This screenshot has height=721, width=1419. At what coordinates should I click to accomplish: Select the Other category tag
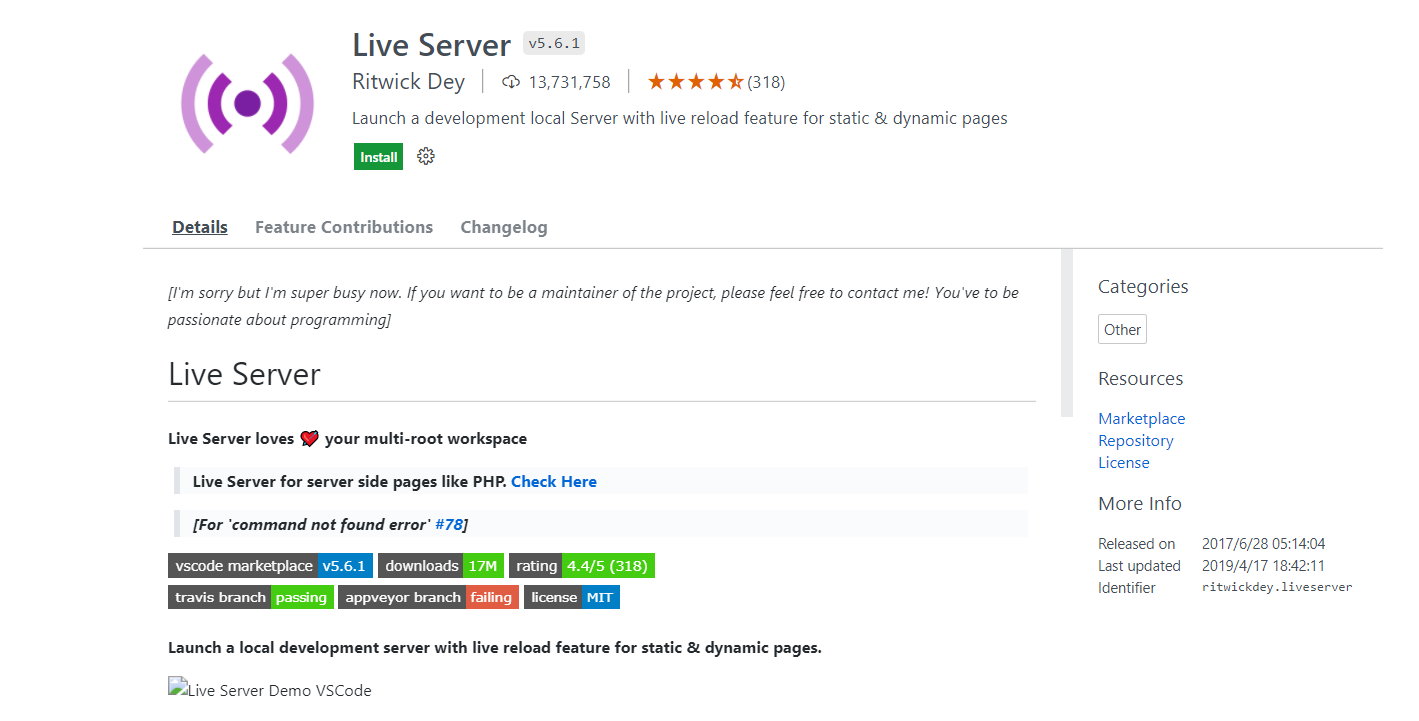(x=1122, y=330)
